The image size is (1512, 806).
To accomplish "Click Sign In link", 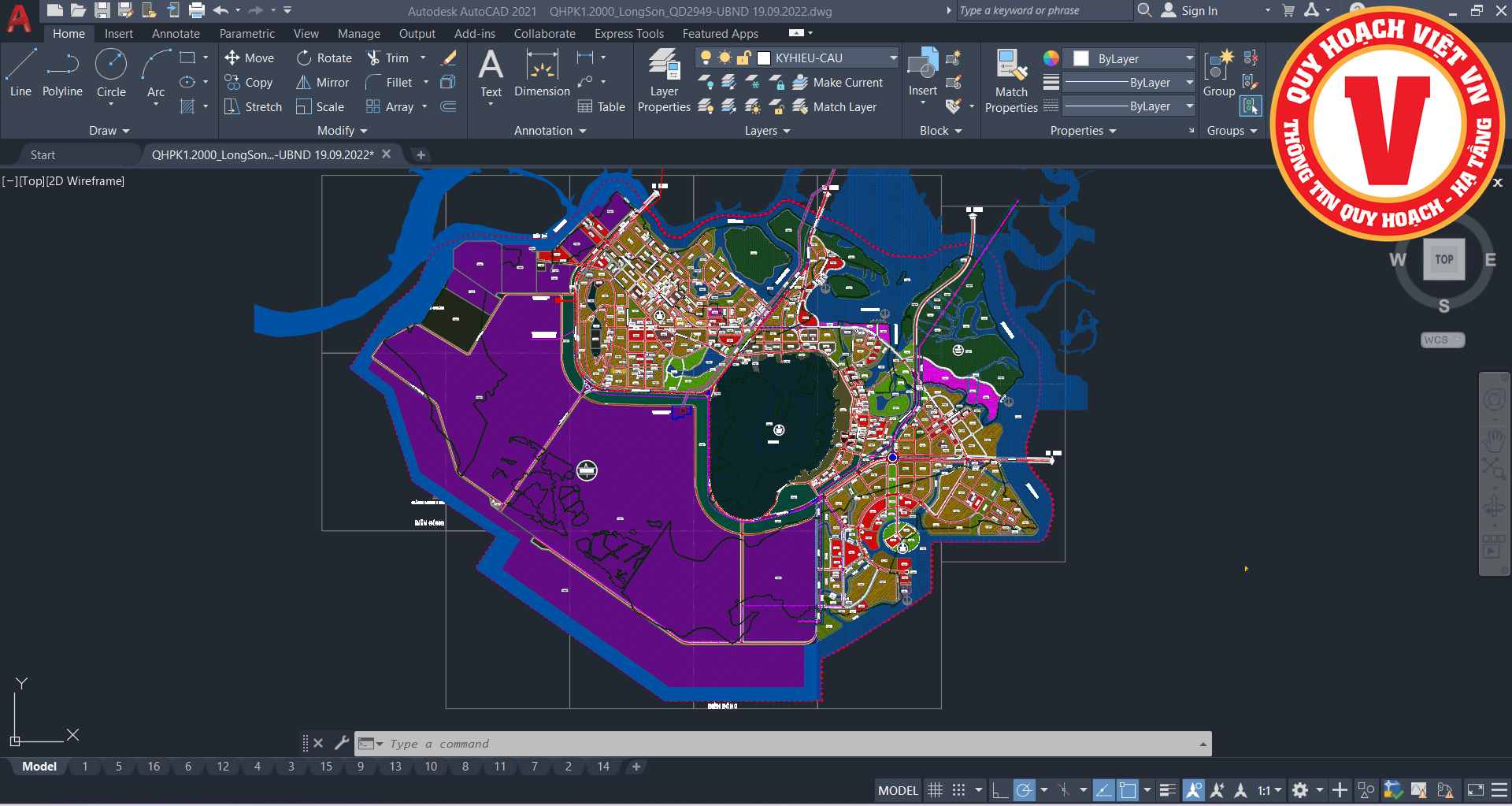I will tap(1199, 11).
